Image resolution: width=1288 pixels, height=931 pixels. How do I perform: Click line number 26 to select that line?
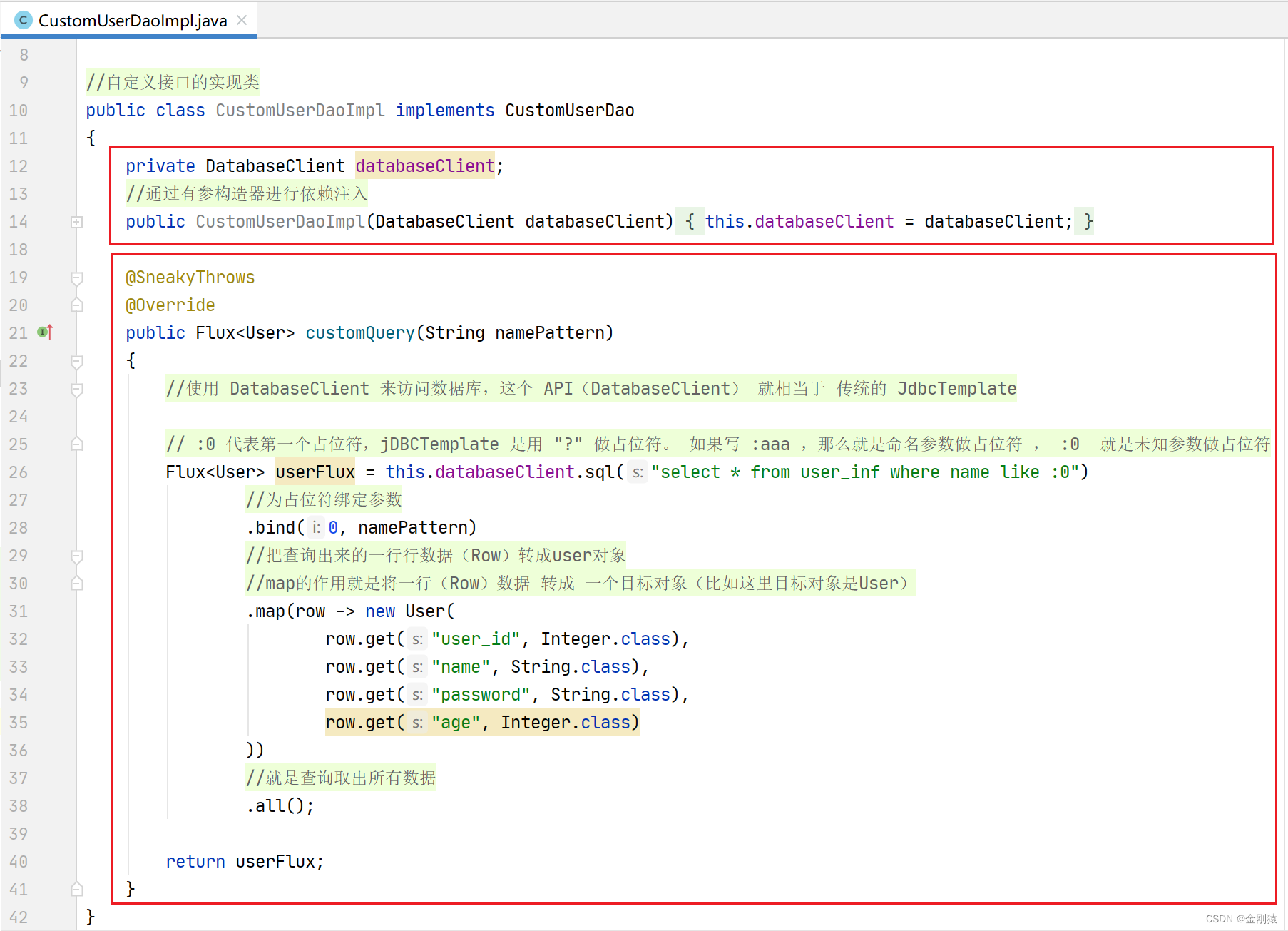tap(19, 472)
